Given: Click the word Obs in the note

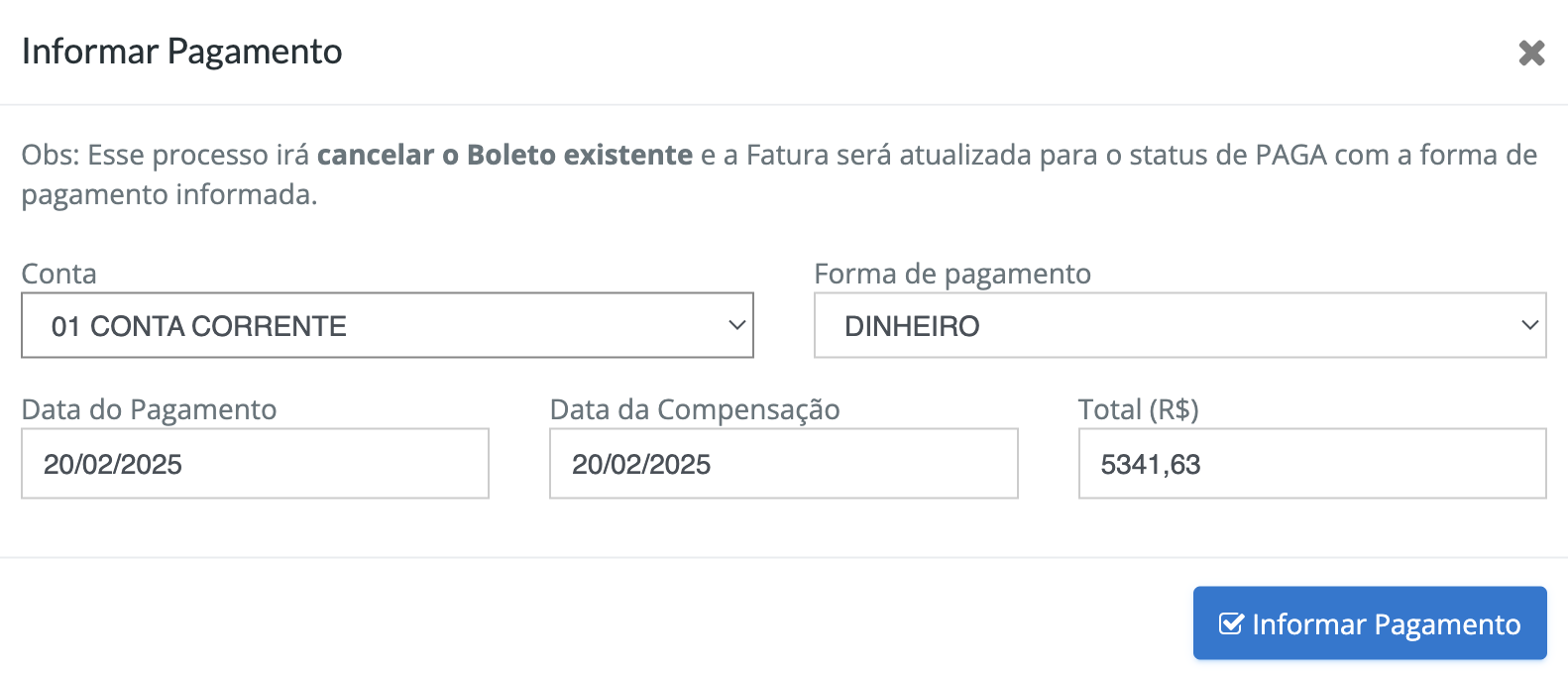Looking at the screenshot, I should tap(47, 155).
